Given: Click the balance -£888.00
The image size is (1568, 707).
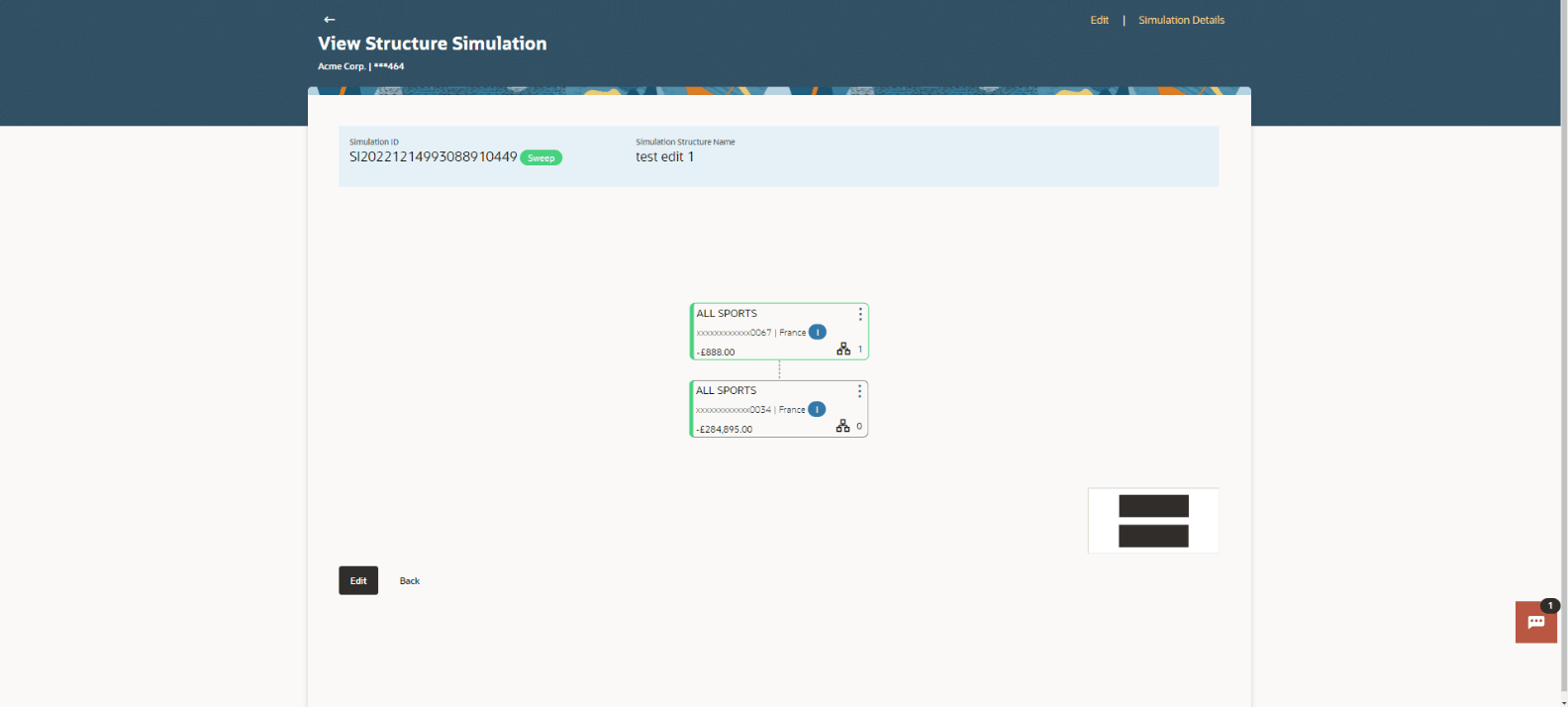Looking at the screenshot, I should [716, 353].
